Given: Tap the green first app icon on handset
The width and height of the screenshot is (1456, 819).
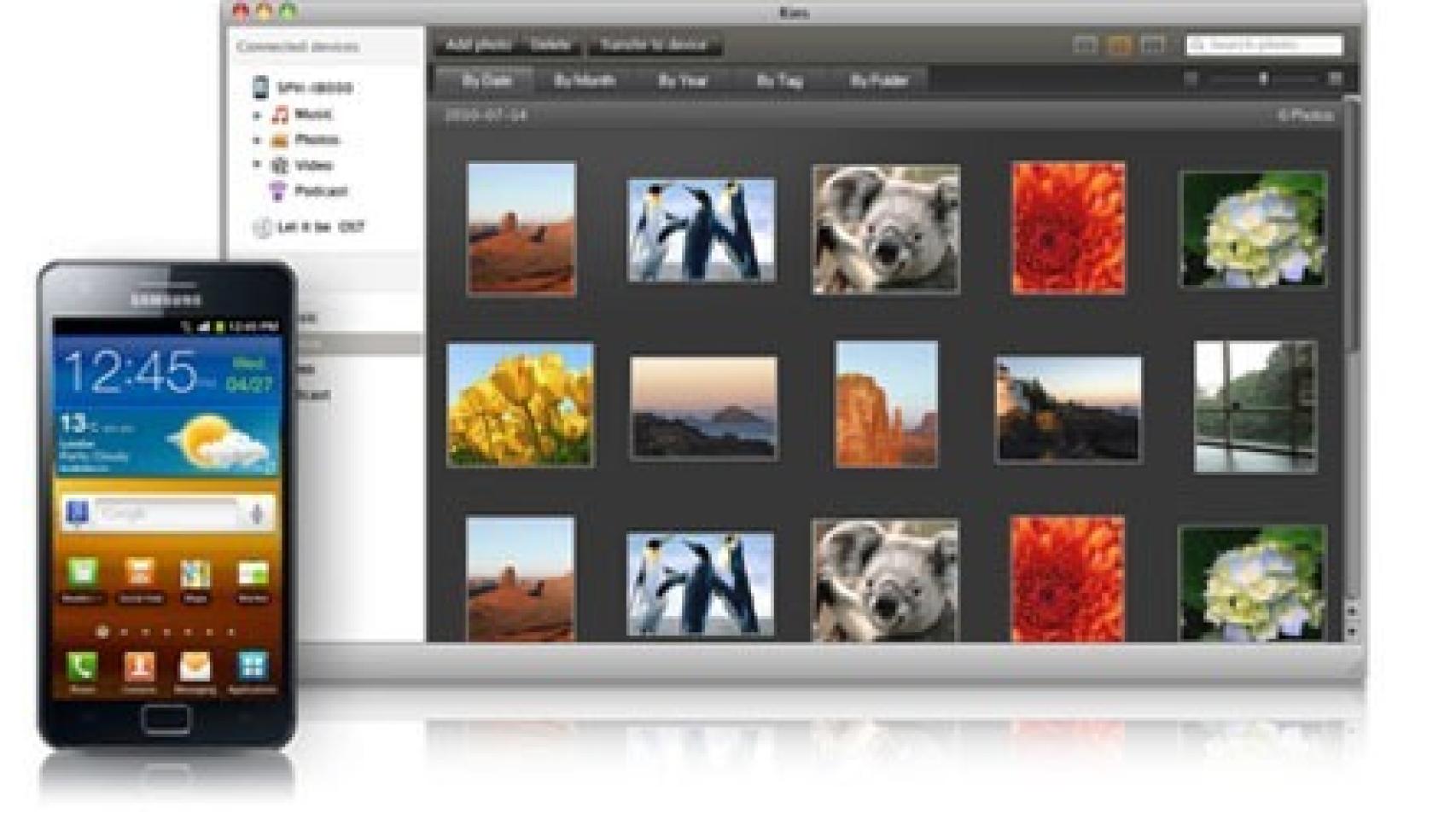Looking at the screenshot, I should click(83, 574).
